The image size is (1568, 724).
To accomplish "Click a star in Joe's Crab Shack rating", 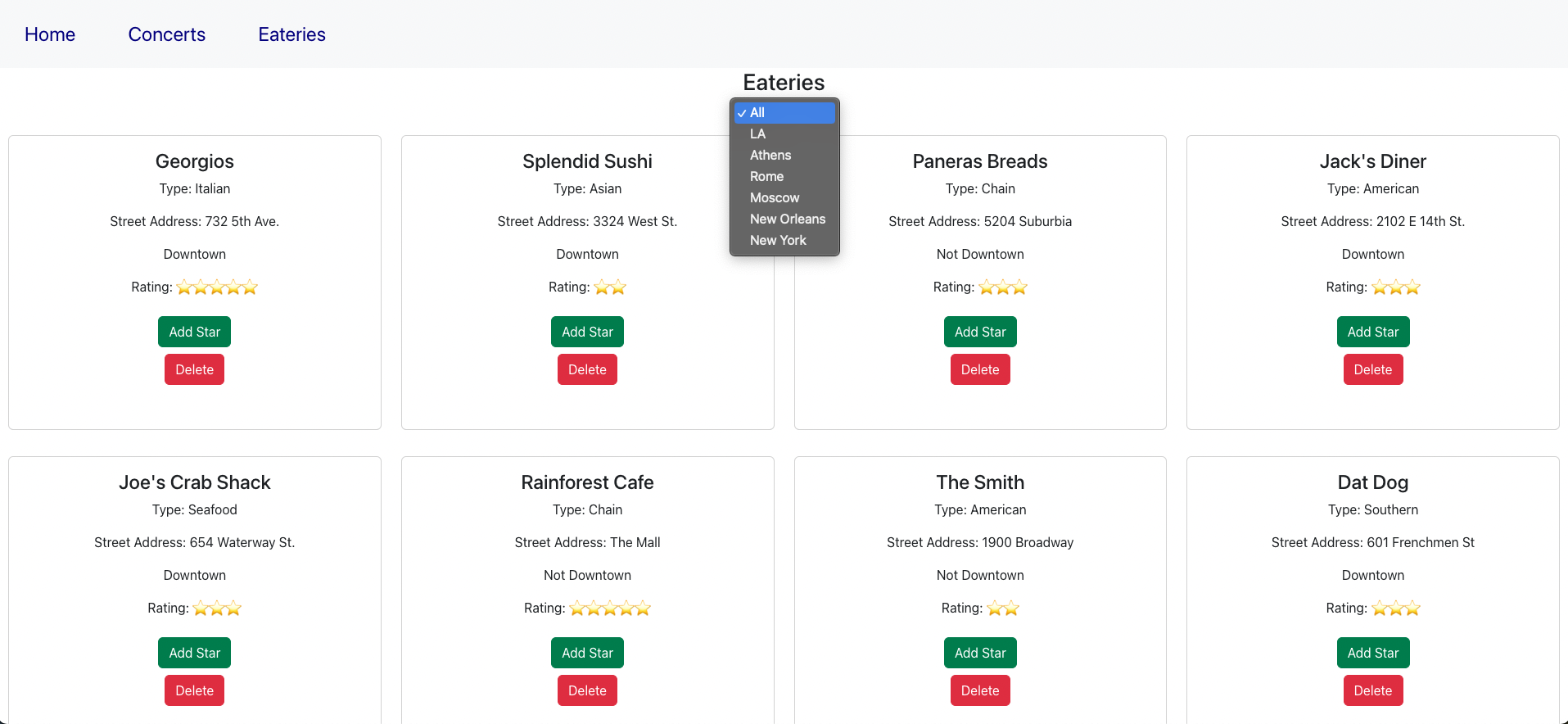I will [217, 609].
